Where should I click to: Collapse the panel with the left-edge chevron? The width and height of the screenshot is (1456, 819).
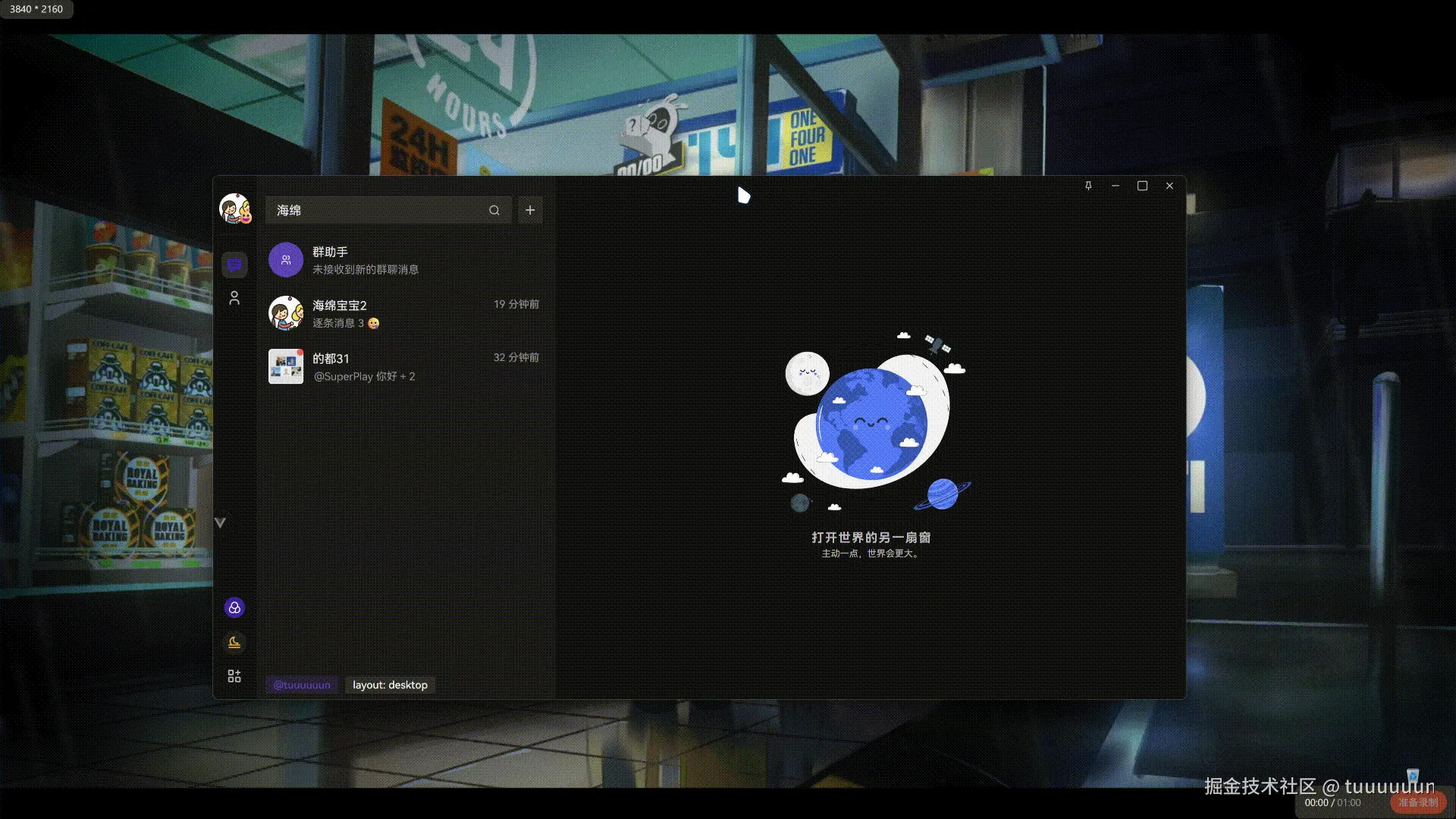coord(220,522)
